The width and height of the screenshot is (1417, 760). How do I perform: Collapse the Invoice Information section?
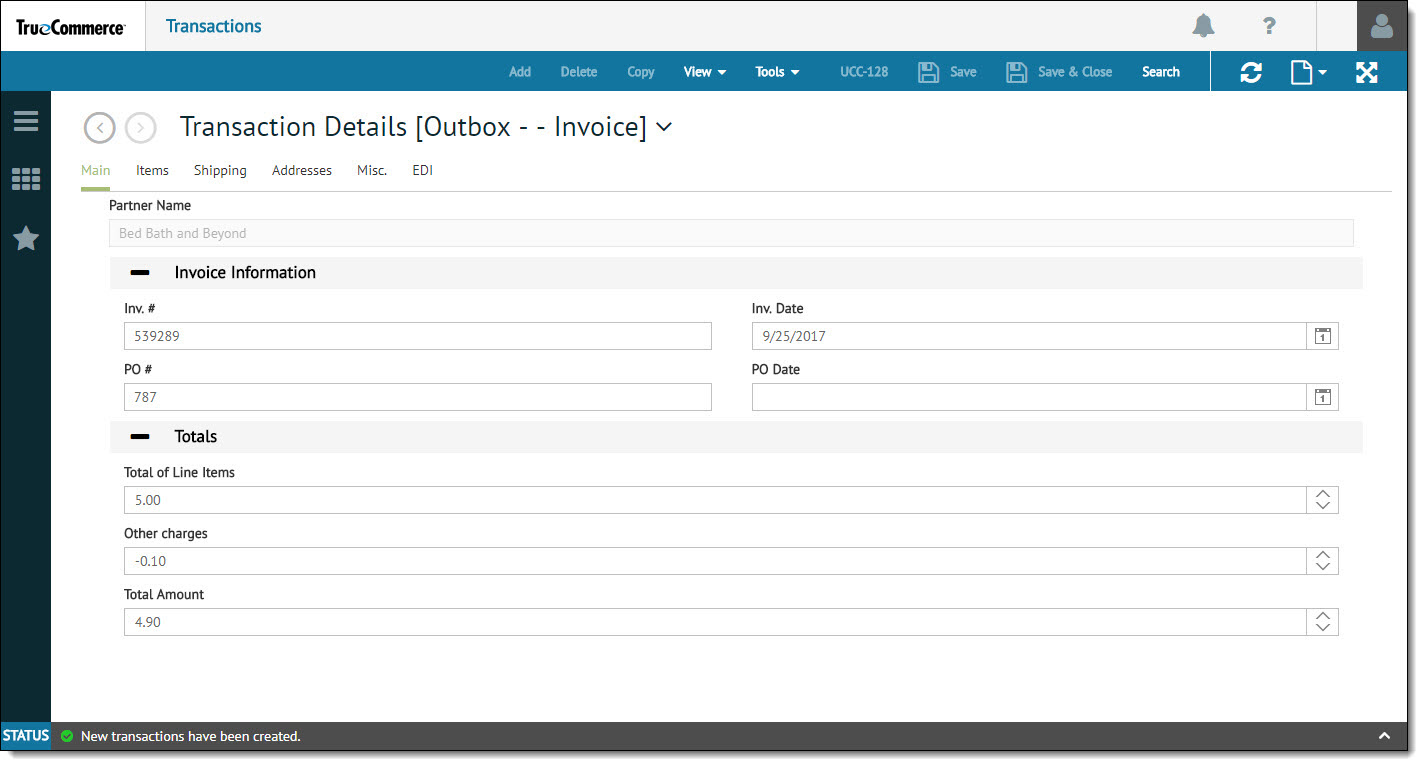coord(140,273)
